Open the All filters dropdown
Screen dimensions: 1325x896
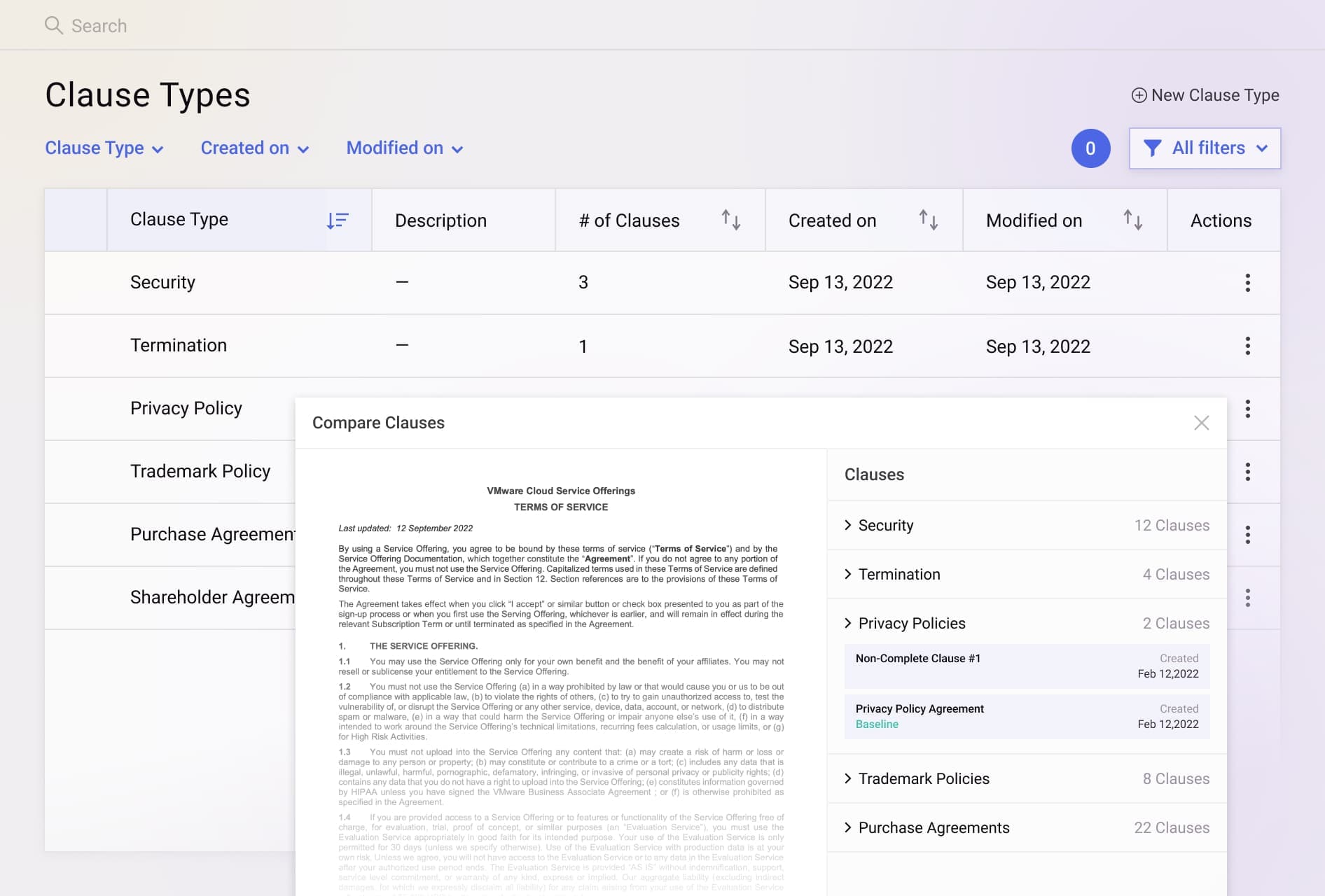pos(1205,148)
